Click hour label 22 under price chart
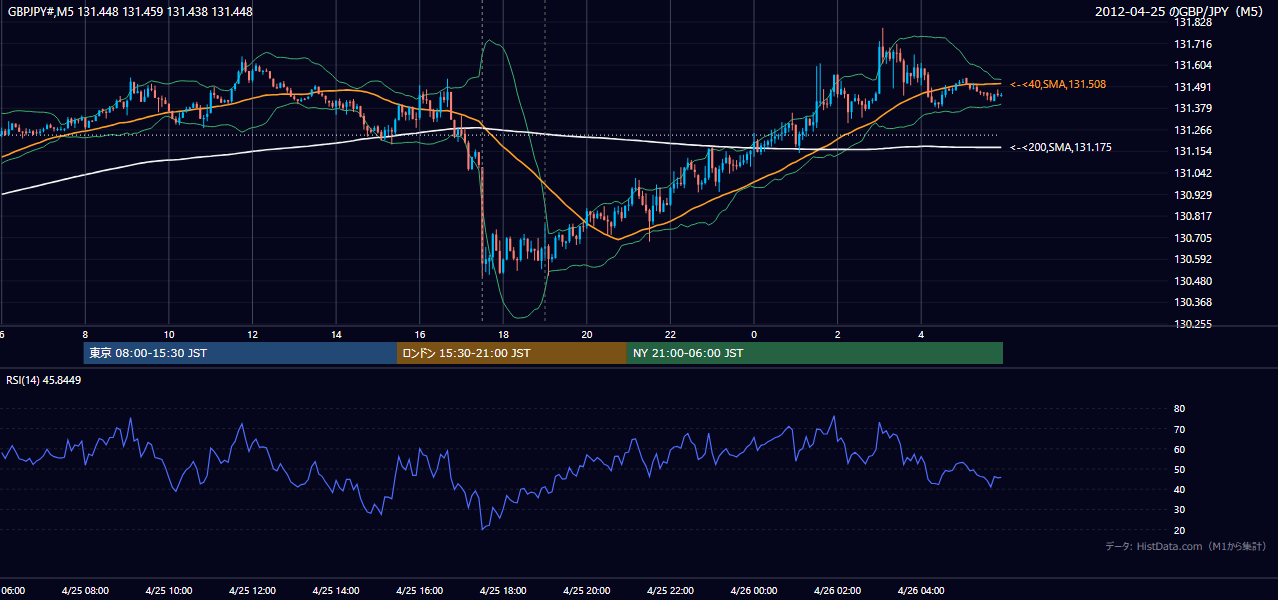 pyautogui.click(x=671, y=335)
